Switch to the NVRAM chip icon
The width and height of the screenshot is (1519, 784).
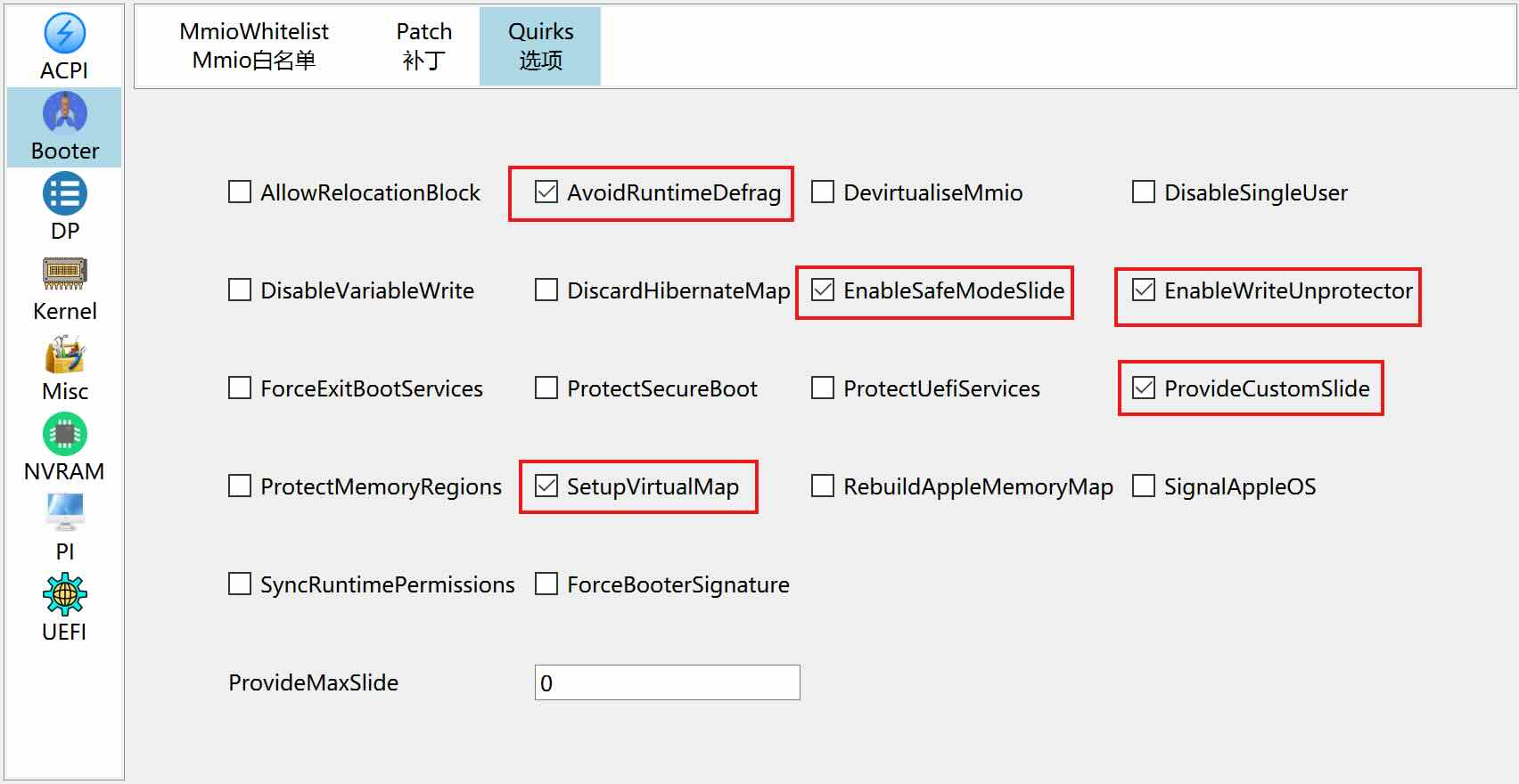[64, 434]
